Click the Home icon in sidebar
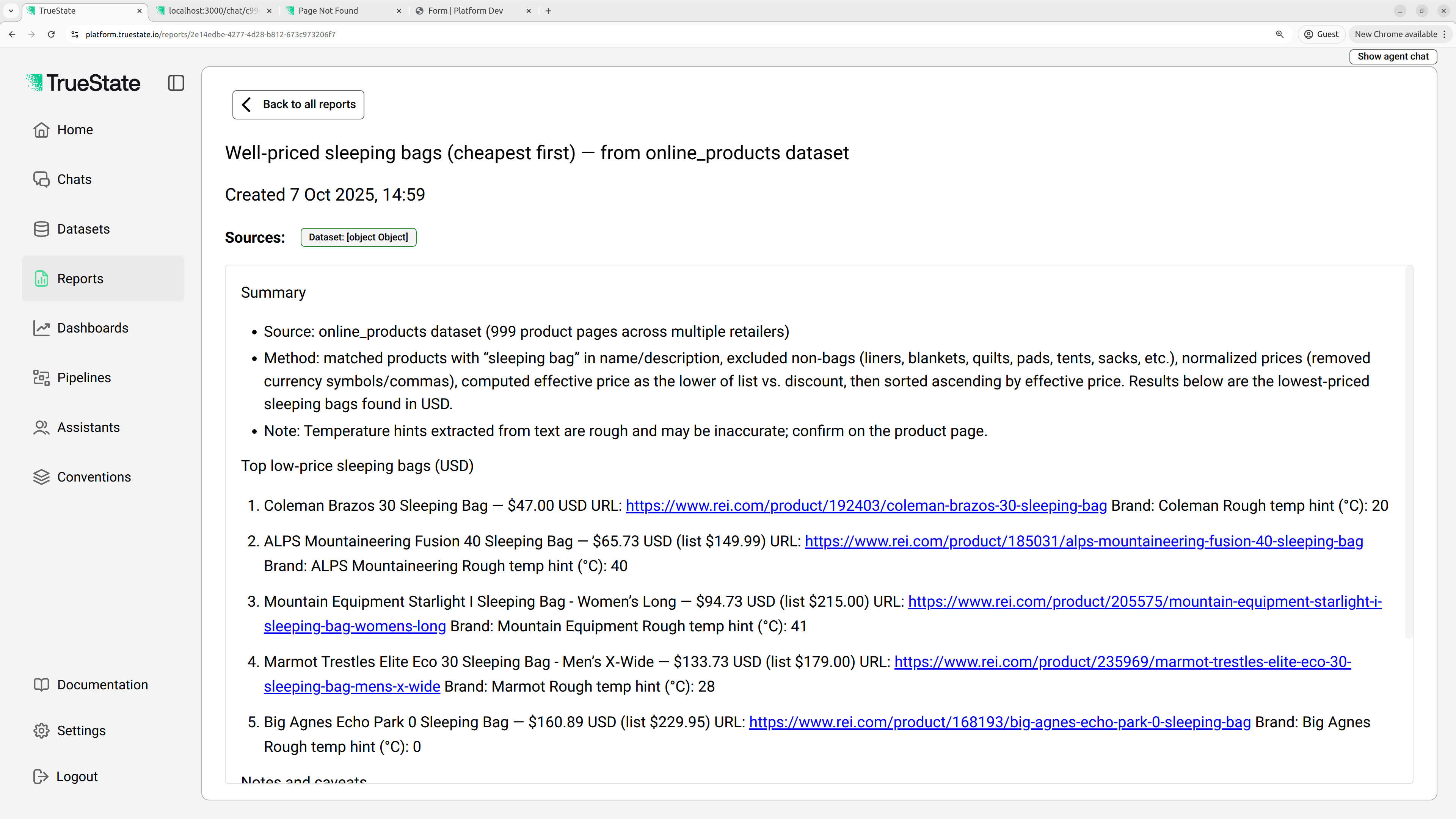 click(41, 130)
